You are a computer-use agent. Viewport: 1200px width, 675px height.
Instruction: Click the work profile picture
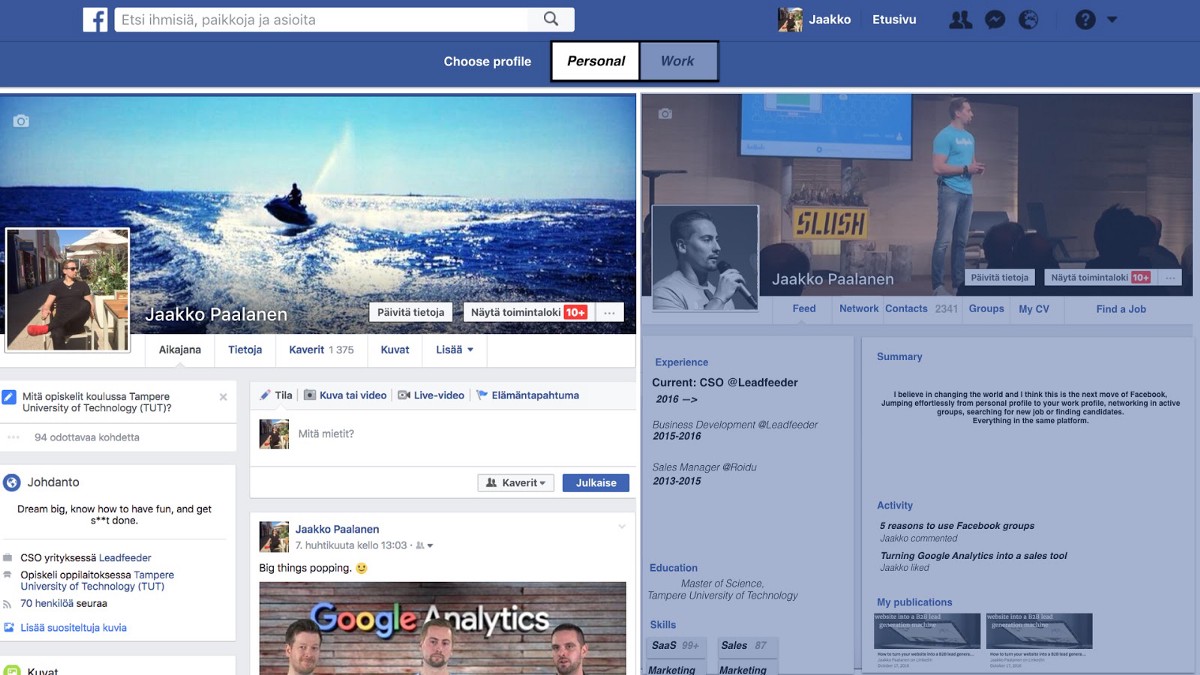pos(705,257)
